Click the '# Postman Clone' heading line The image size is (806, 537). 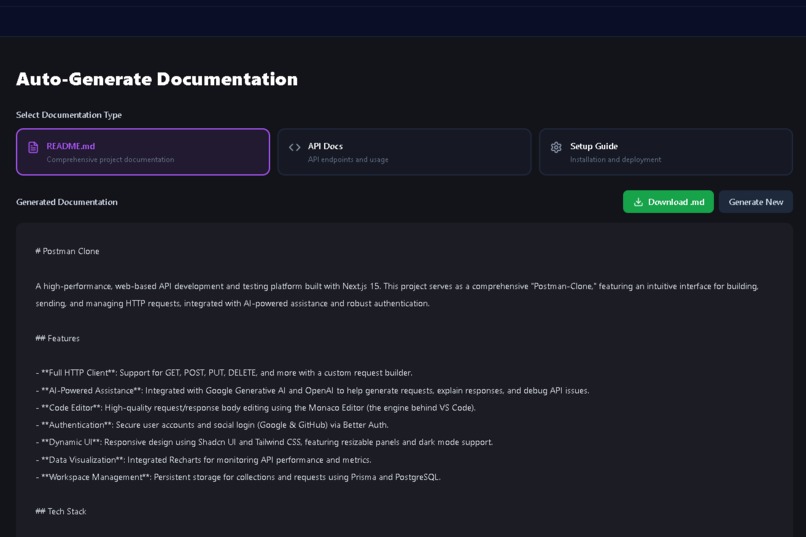coord(67,251)
